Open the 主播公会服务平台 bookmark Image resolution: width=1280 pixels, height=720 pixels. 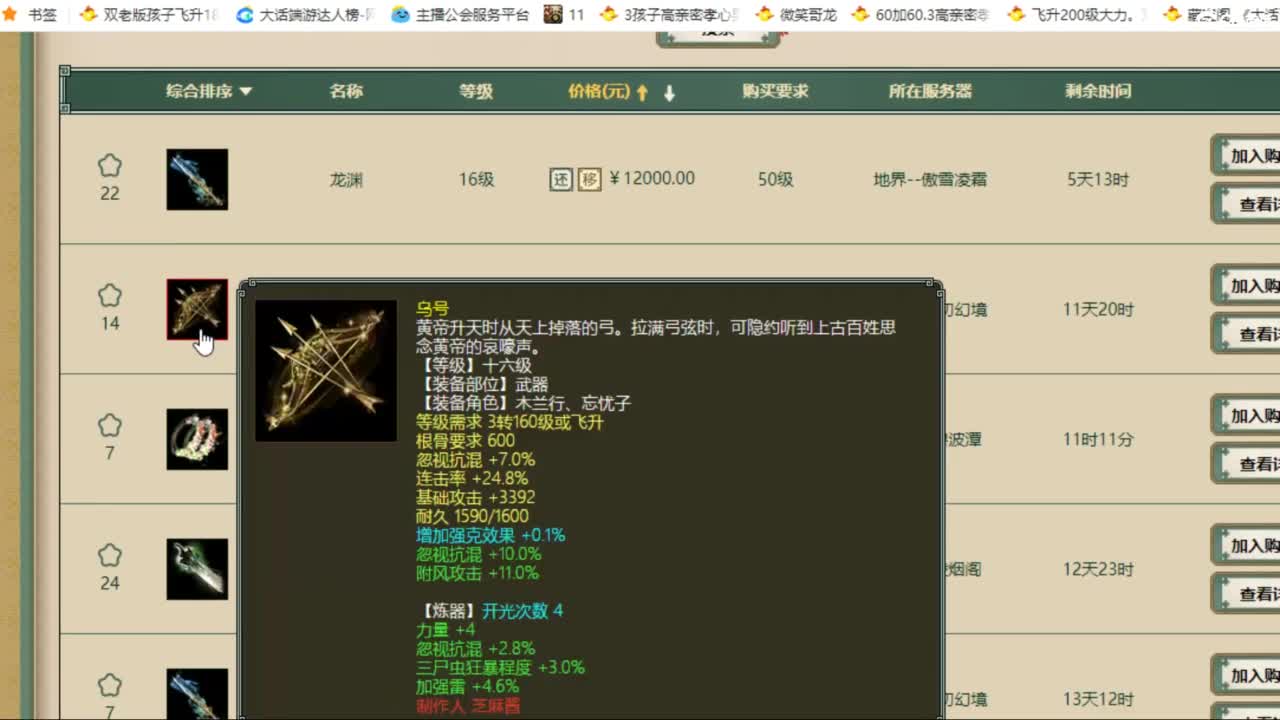coord(460,15)
